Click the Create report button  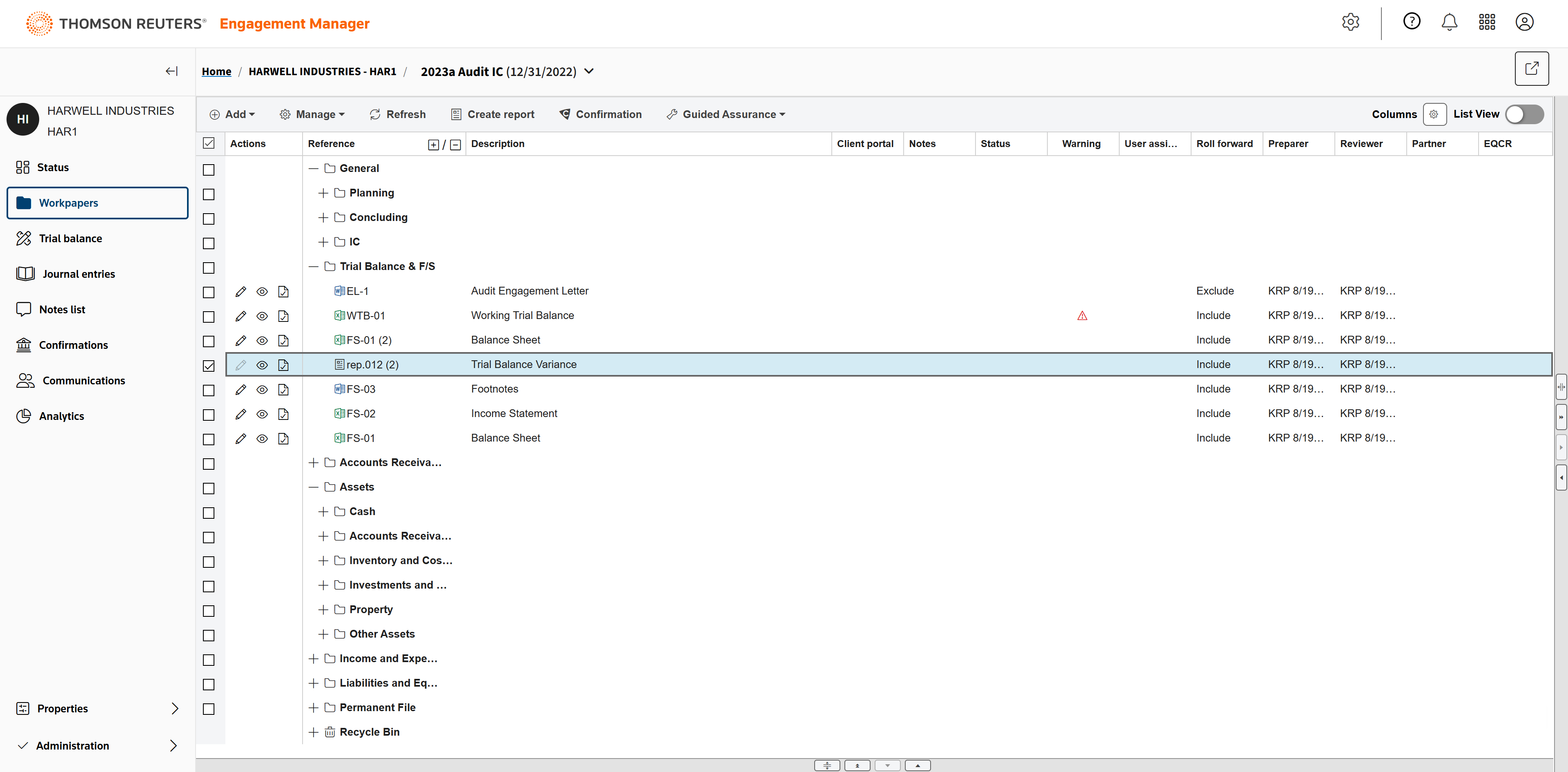492,114
